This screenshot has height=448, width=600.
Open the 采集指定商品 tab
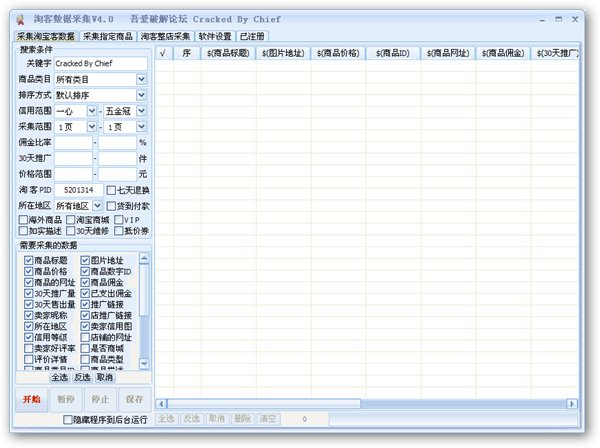tap(108, 36)
